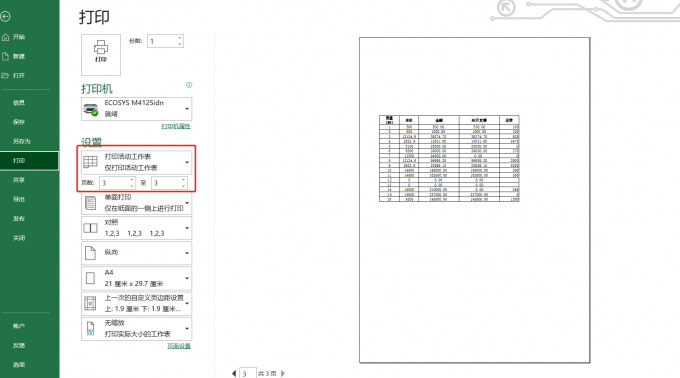Open the Printer Properties link
680x378 pixels.
click(176, 126)
